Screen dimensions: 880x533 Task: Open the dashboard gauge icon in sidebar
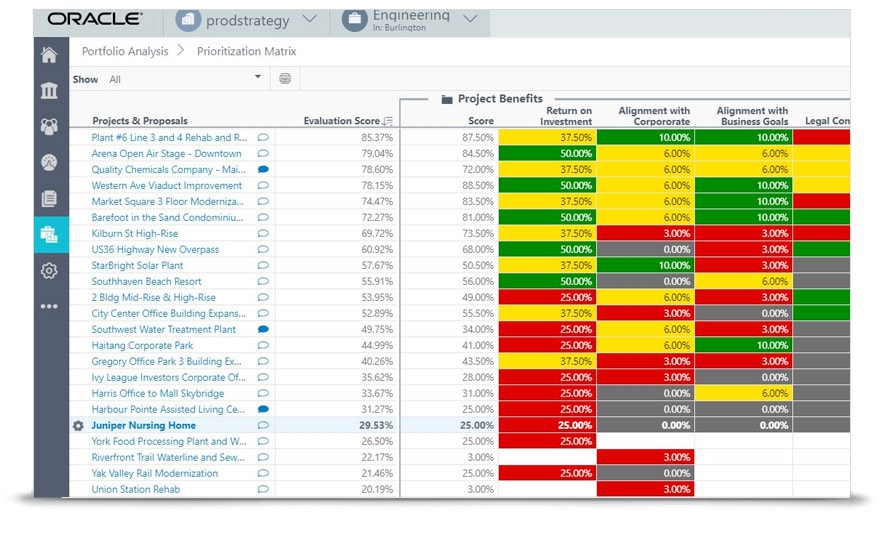(49, 162)
